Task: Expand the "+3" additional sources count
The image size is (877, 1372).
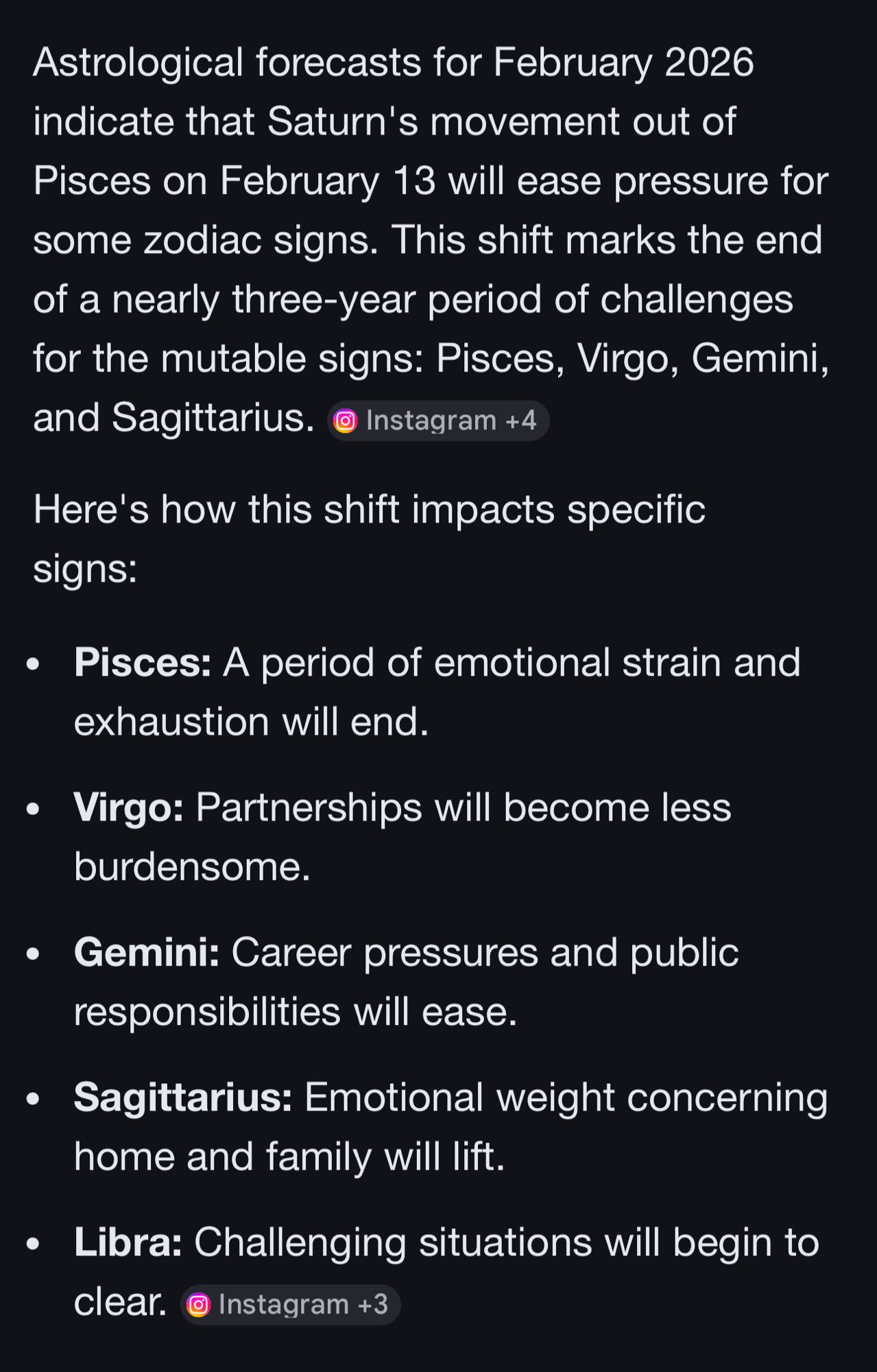Action: click(373, 1304)
